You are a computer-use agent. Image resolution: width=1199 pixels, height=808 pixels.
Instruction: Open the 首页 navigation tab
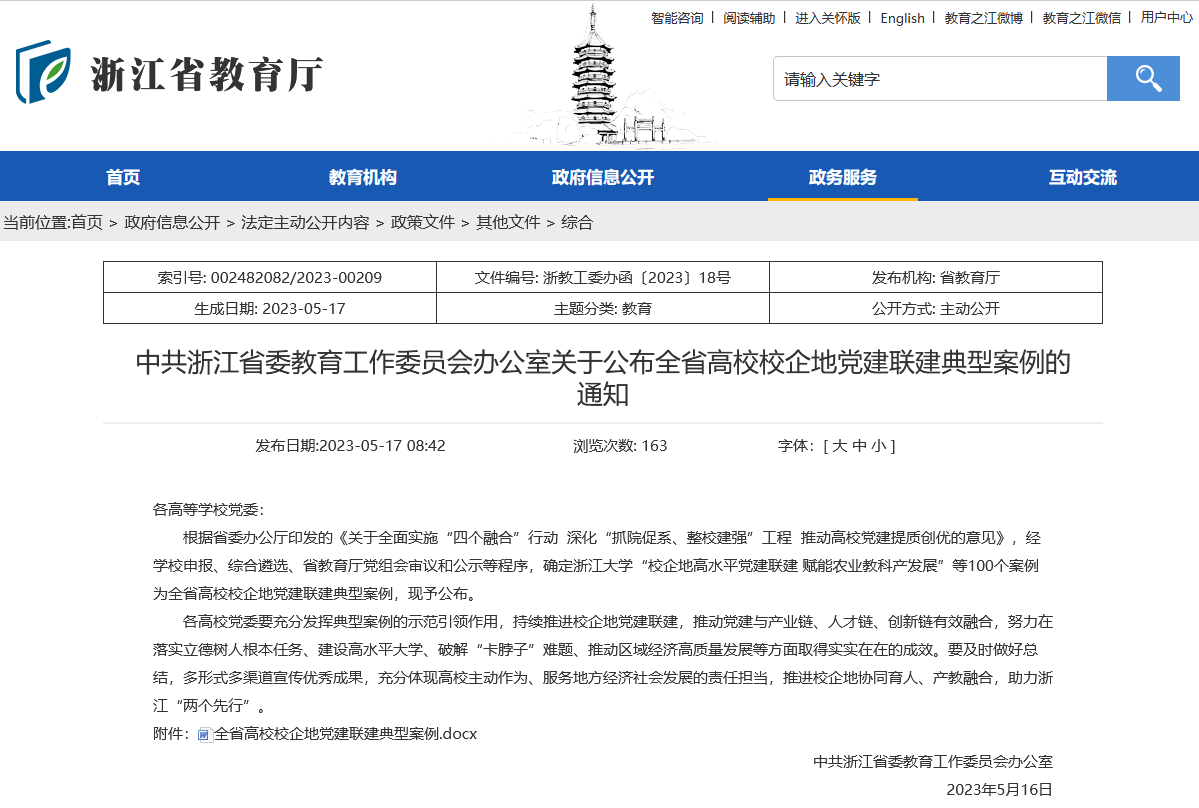point(122,177)
